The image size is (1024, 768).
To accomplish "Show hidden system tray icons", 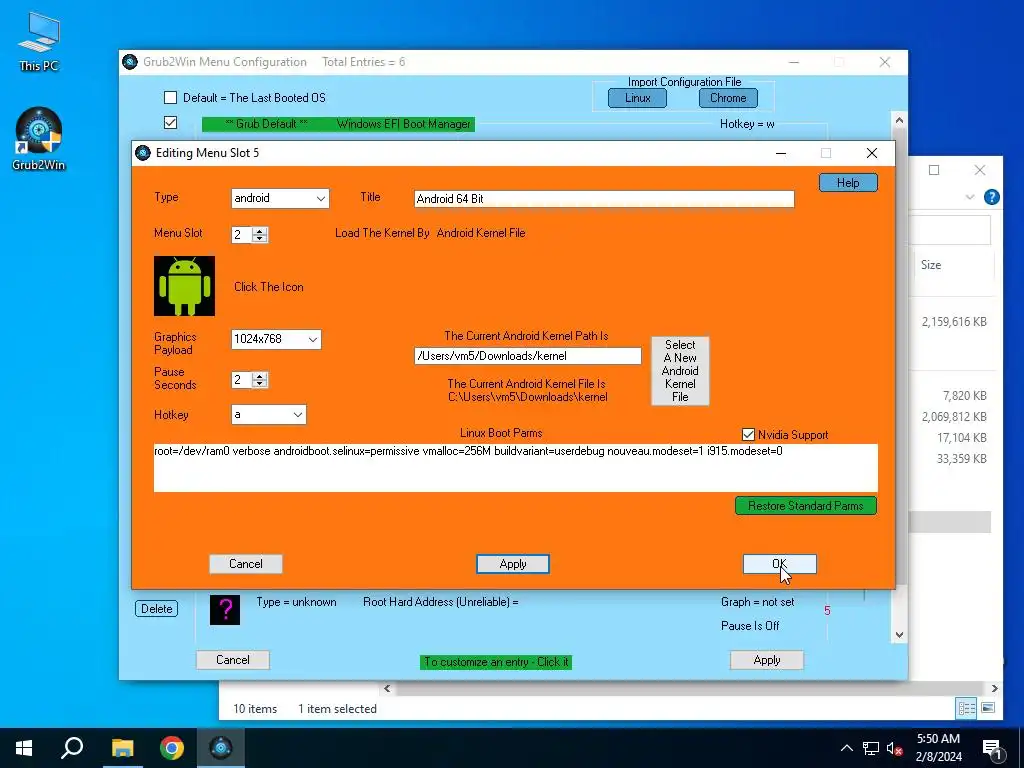I will (846, 748).
